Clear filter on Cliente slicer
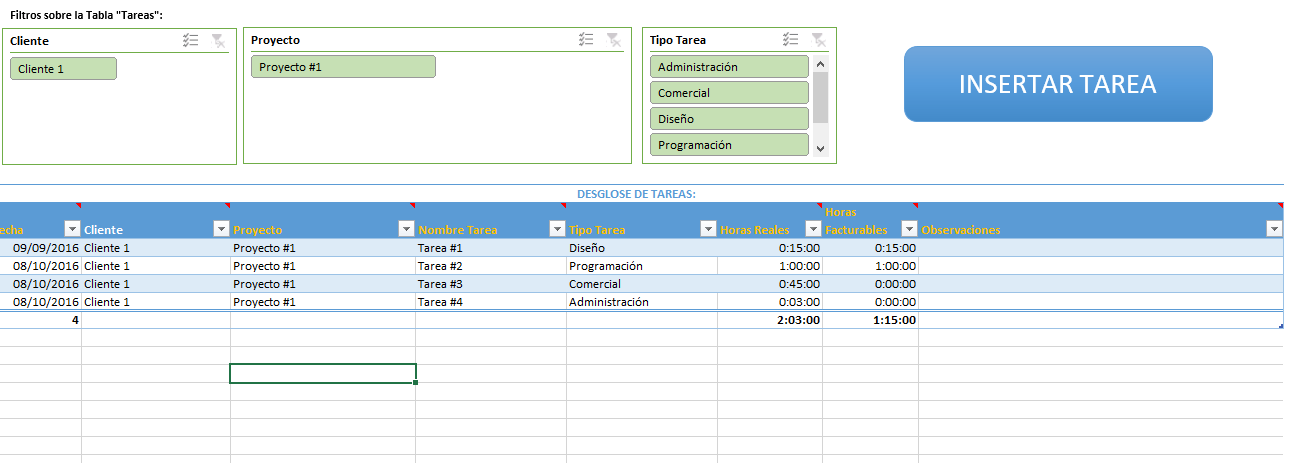The height and width of the screenshot is (463, 1303). (x=218, y=41)
